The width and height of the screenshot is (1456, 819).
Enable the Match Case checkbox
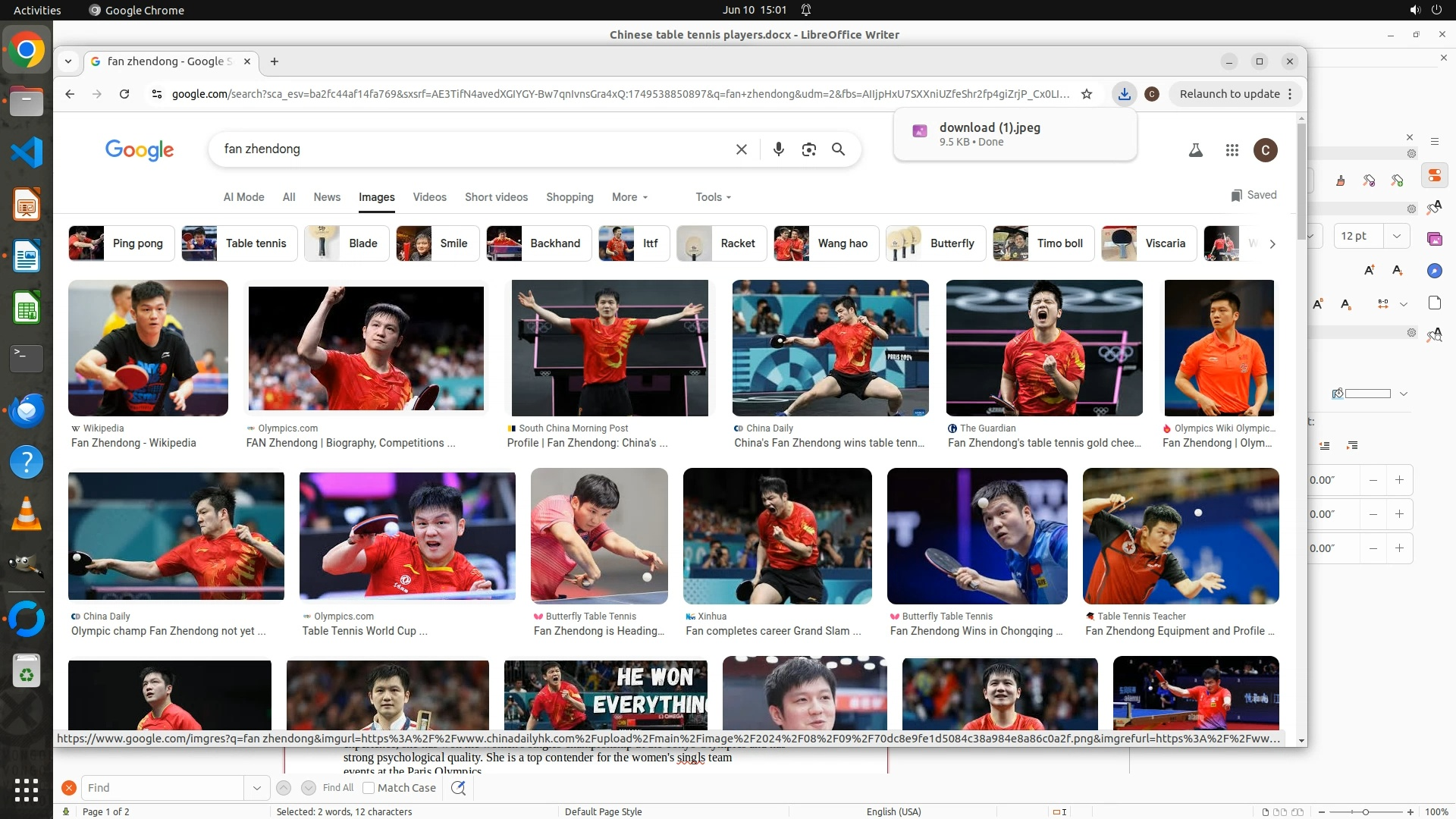pos(369,788)
